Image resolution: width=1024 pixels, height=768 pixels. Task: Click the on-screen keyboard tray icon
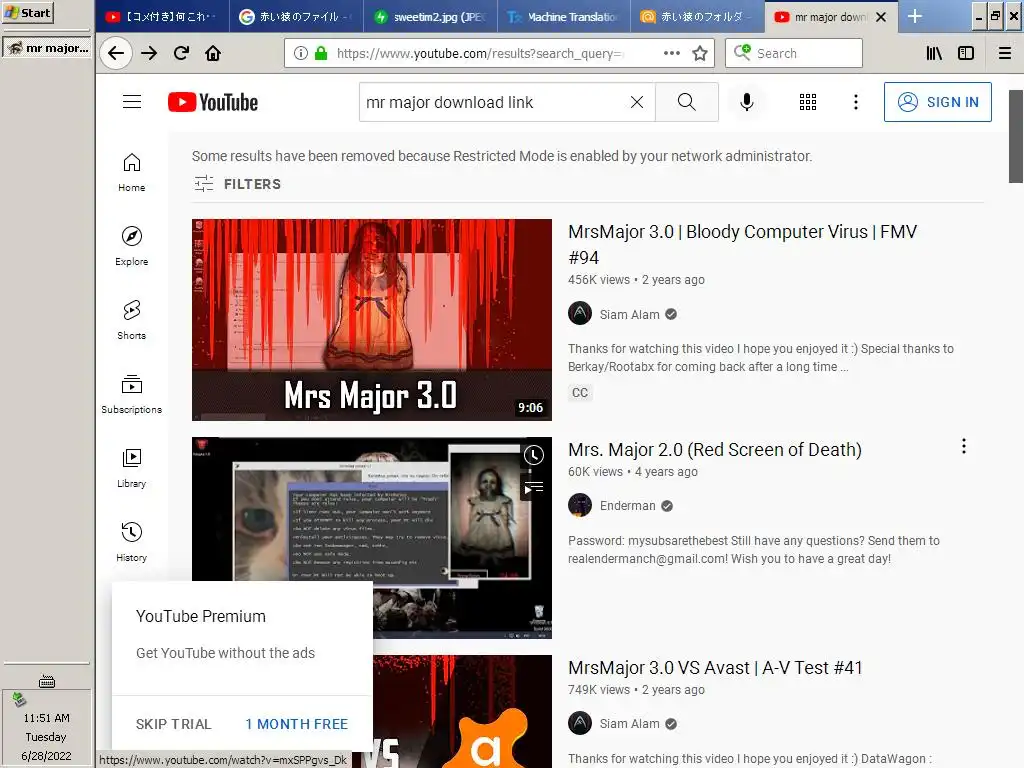pyautogui.click(x=46, y=682)
